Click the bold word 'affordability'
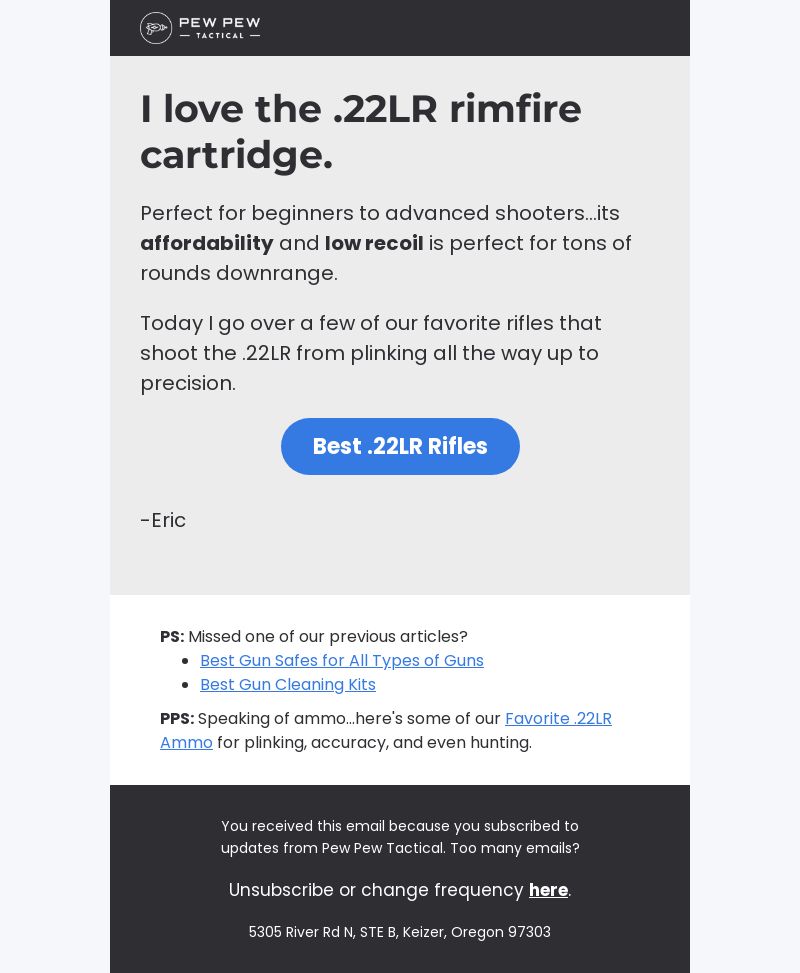800x973 pixels. 207,243
